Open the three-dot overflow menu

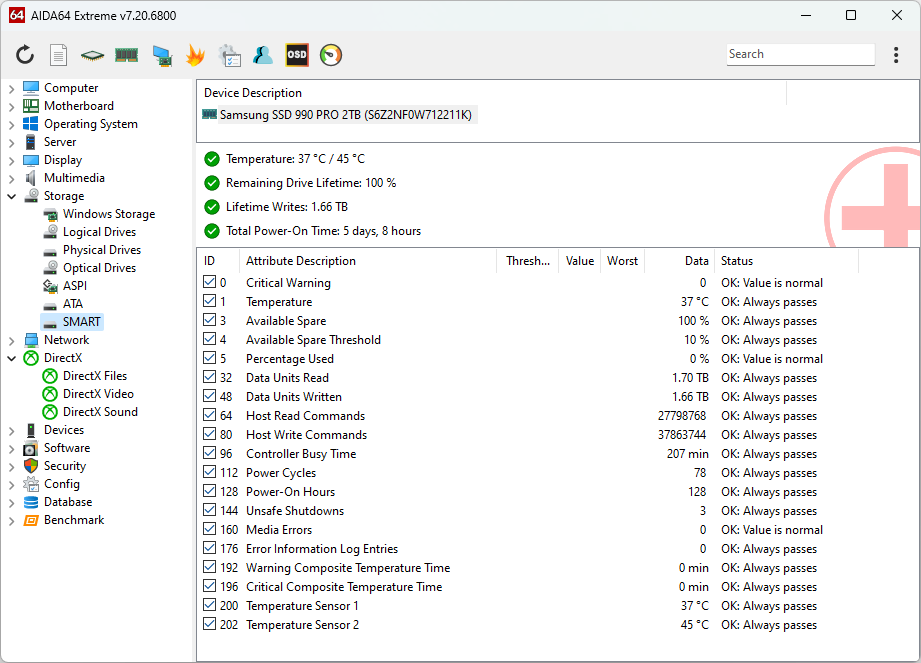click(x=895, y=54)
